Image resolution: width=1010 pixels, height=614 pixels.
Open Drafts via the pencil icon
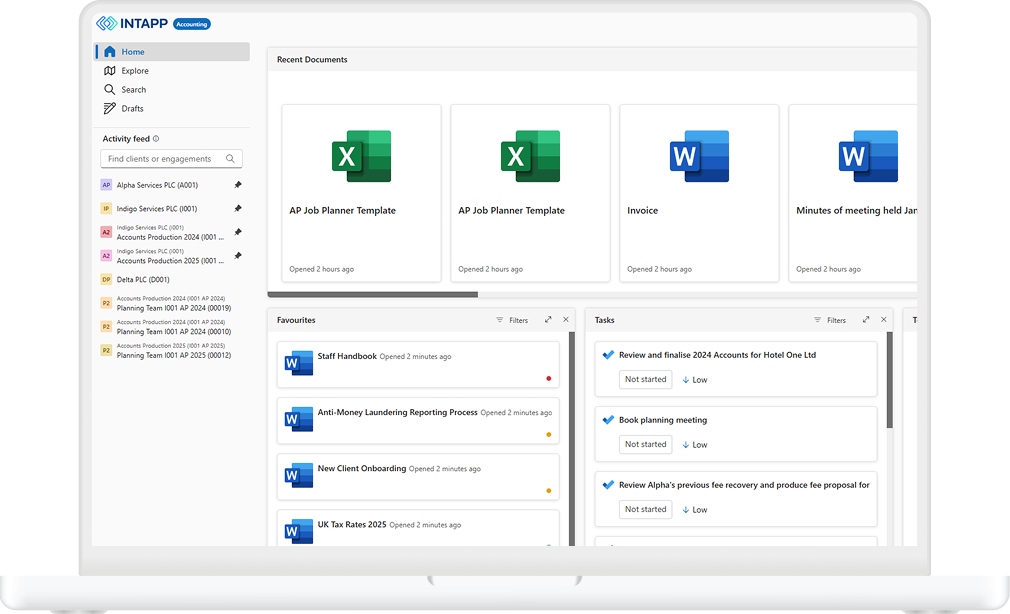110,108
